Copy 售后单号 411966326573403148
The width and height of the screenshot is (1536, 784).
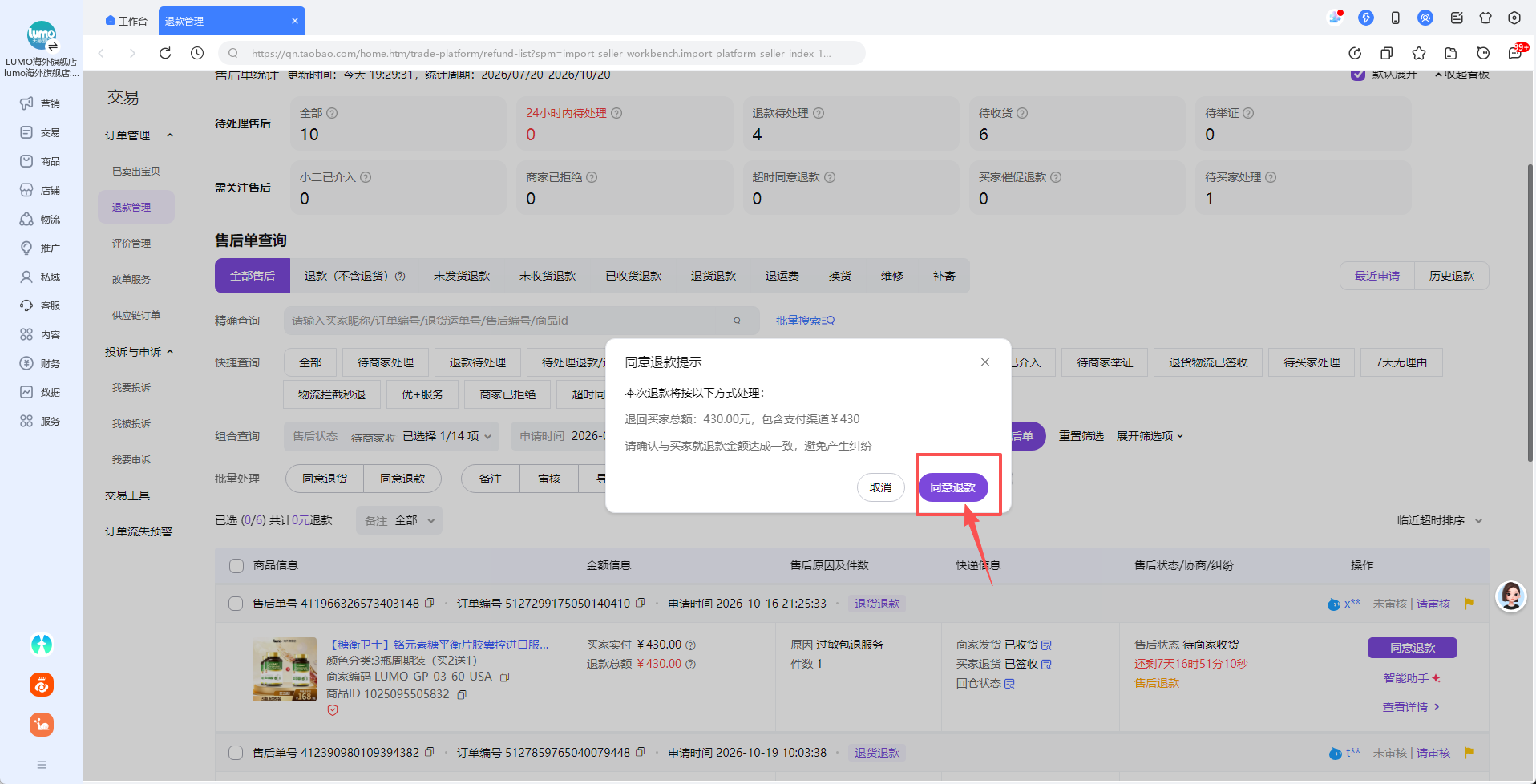point(430,603)
